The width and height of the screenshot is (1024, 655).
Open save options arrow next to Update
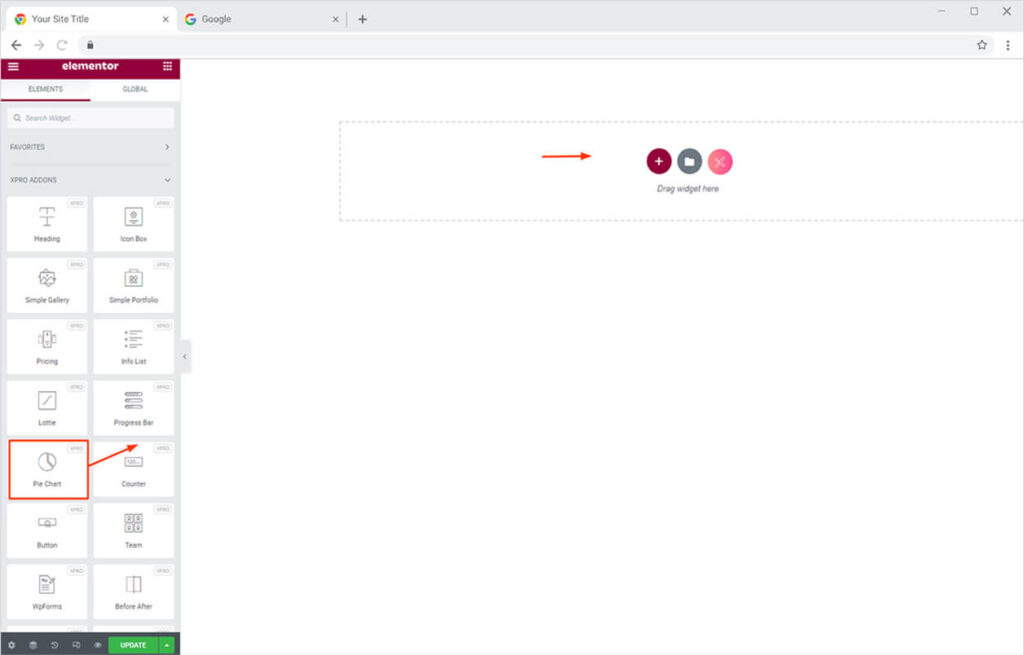(166, 645)
